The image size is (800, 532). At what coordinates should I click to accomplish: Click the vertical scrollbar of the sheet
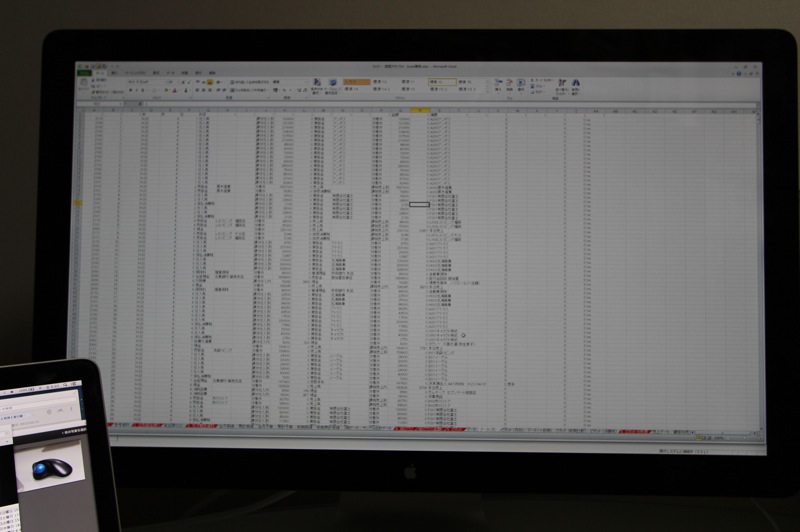[759, 270]
